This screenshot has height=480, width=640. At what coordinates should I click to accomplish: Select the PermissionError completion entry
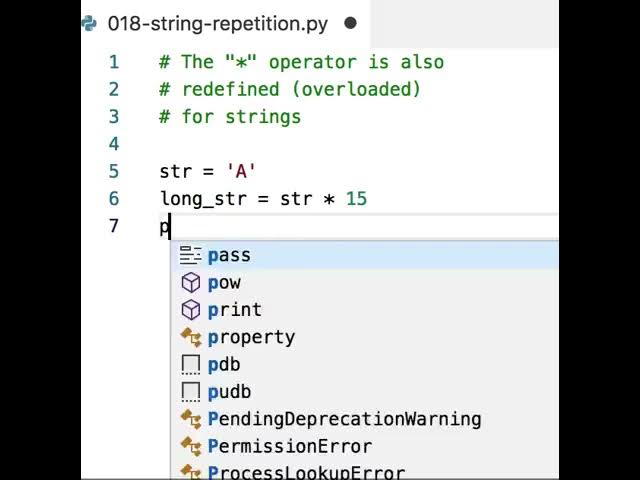pos(364,447)
